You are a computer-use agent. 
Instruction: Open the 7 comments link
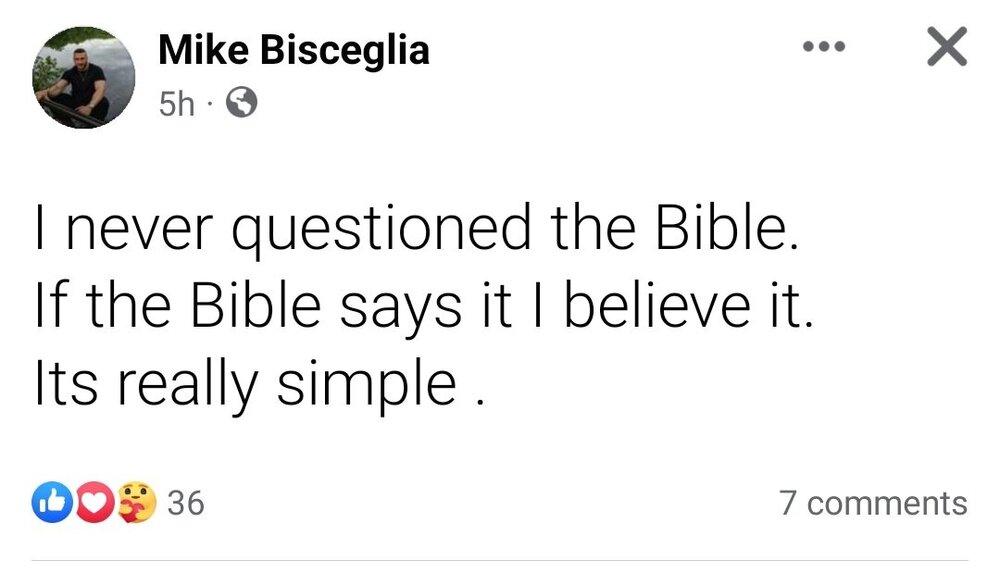[873, 502]
